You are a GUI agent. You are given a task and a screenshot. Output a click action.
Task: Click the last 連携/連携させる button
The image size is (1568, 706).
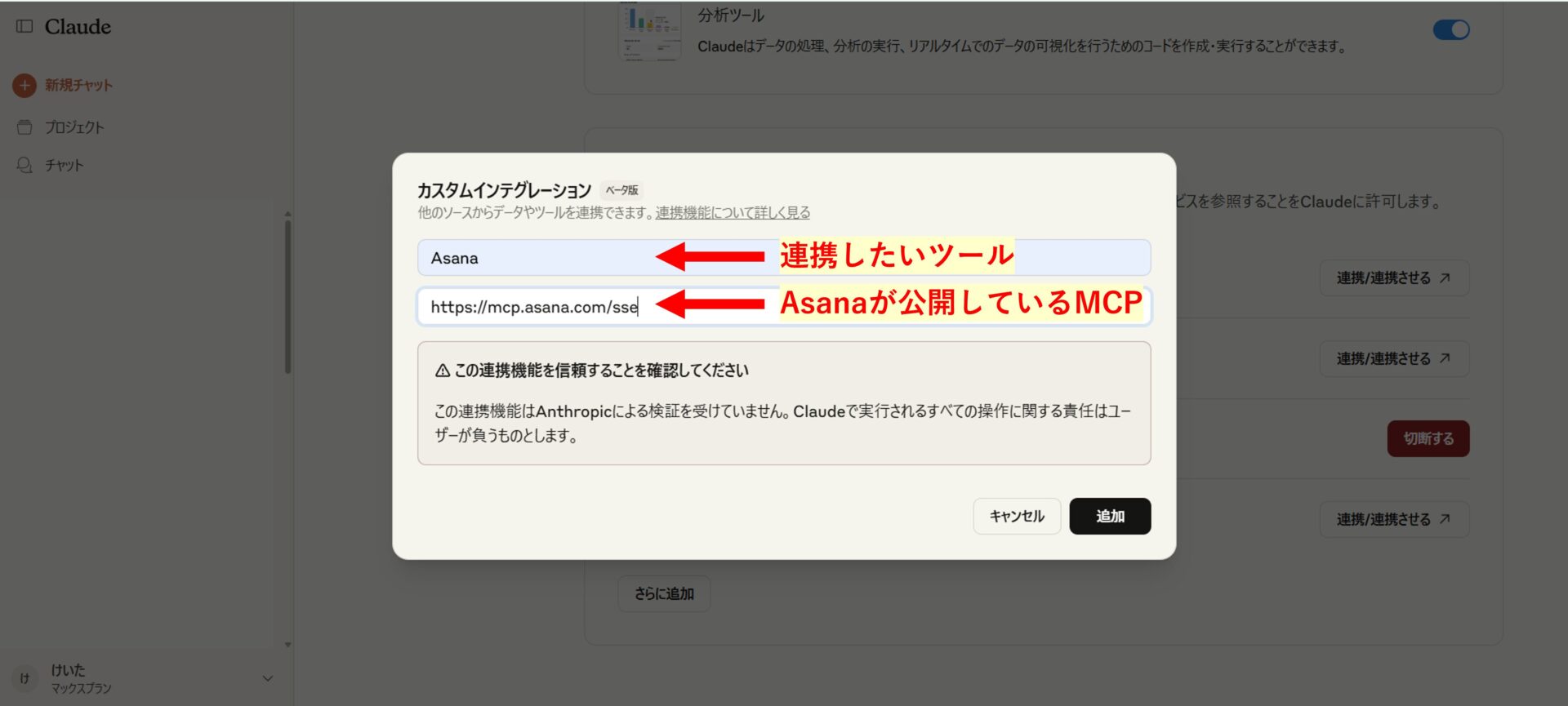[1394, 519]
